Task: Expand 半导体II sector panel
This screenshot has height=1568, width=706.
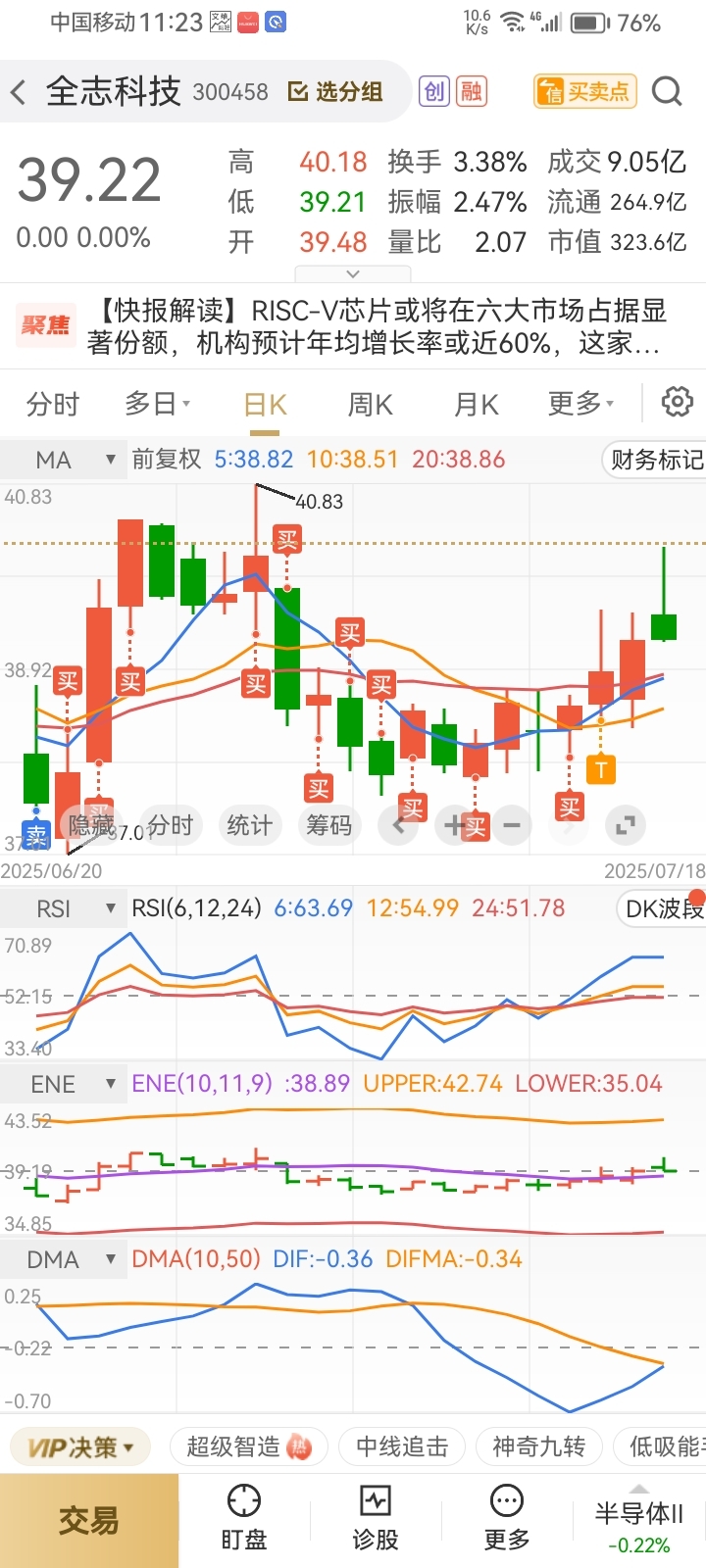Action: coord(638,1520)
